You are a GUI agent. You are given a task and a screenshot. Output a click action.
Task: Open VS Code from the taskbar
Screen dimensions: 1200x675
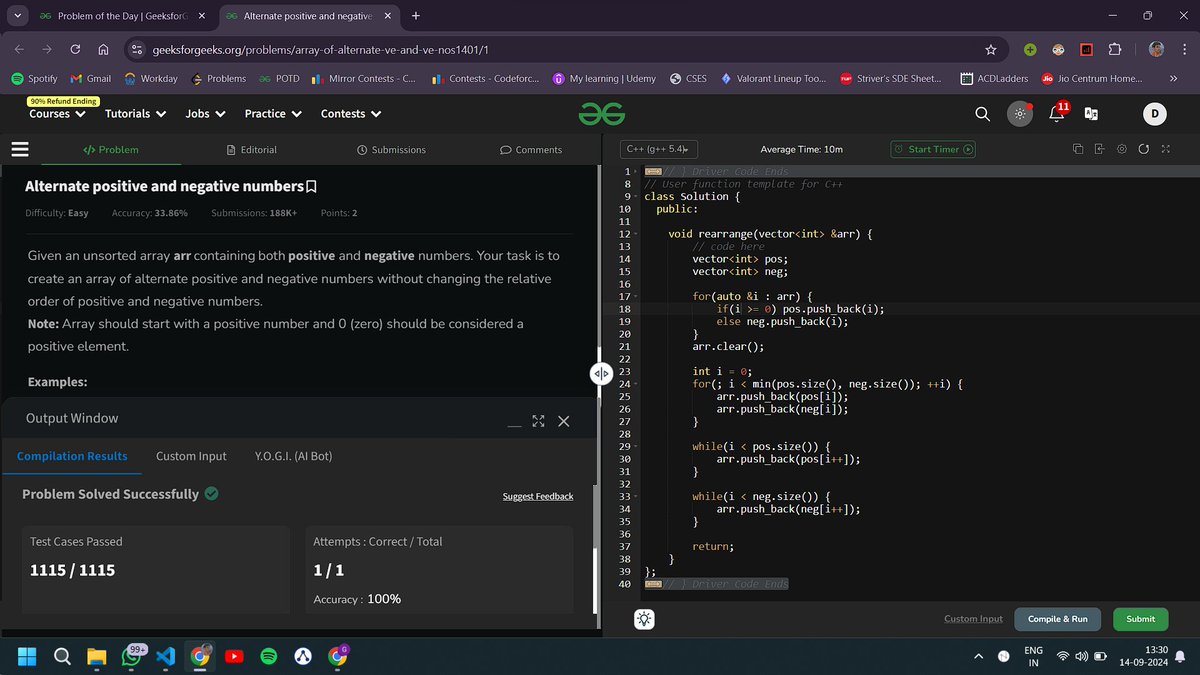point(166,656)
